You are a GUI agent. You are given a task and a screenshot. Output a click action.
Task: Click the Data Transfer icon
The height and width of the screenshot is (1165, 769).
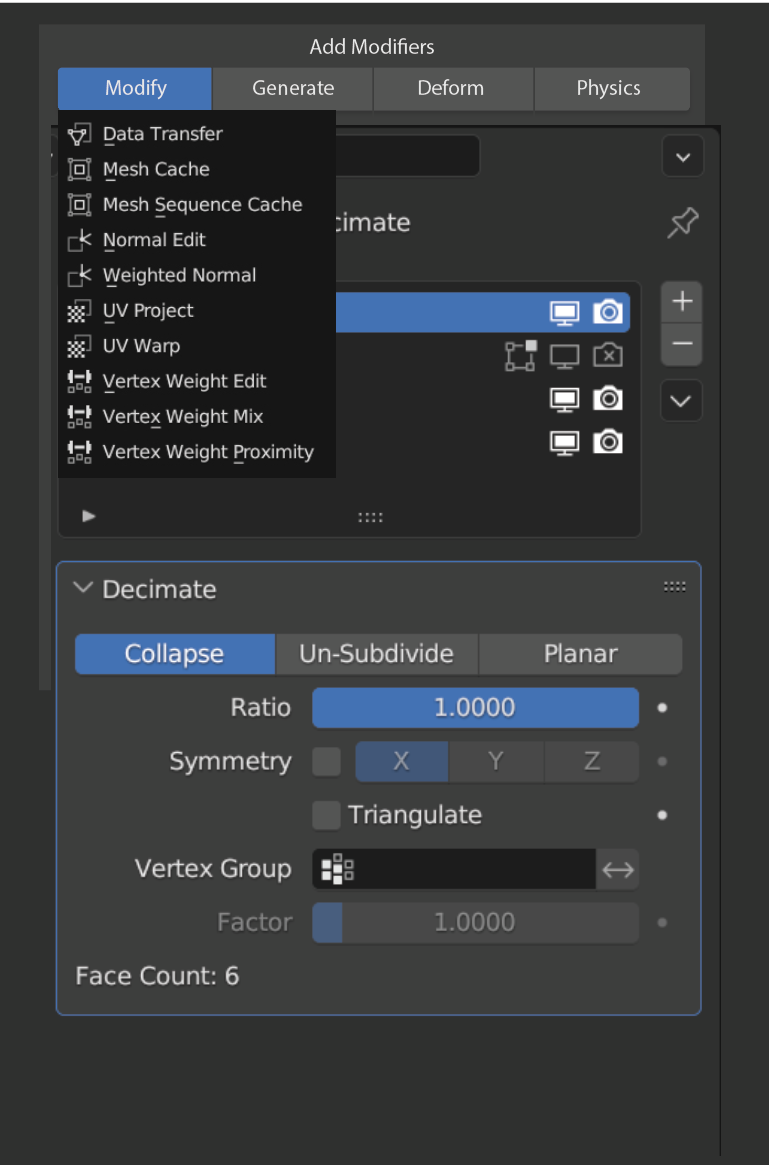[x=80, y=134]
